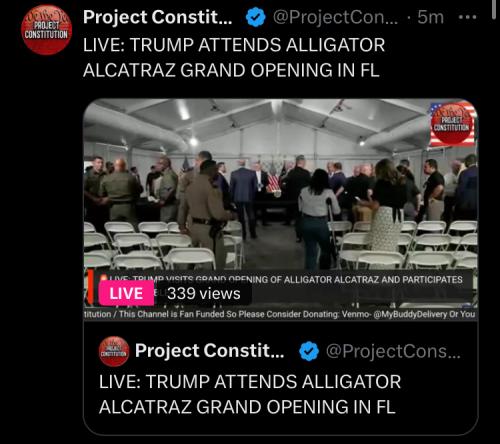500x444 pixels.
Task: Click the pink LIVE badge
Action: coord(126,293)
